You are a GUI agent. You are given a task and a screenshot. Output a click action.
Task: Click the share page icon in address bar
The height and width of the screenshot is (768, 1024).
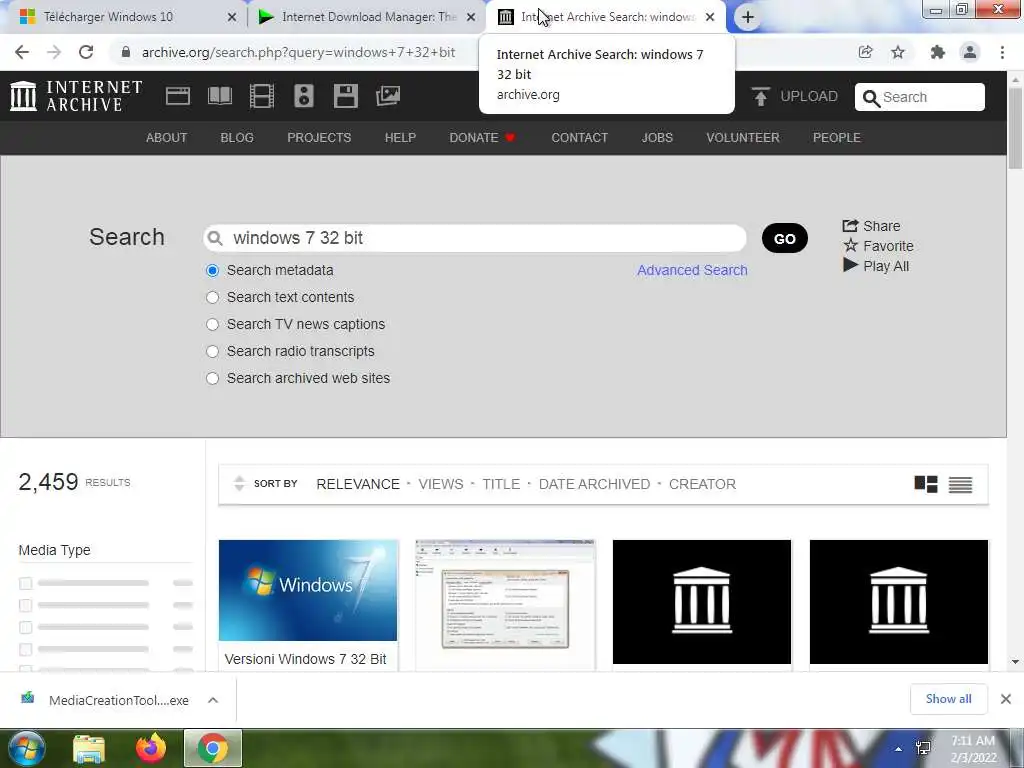coord(865,52)
